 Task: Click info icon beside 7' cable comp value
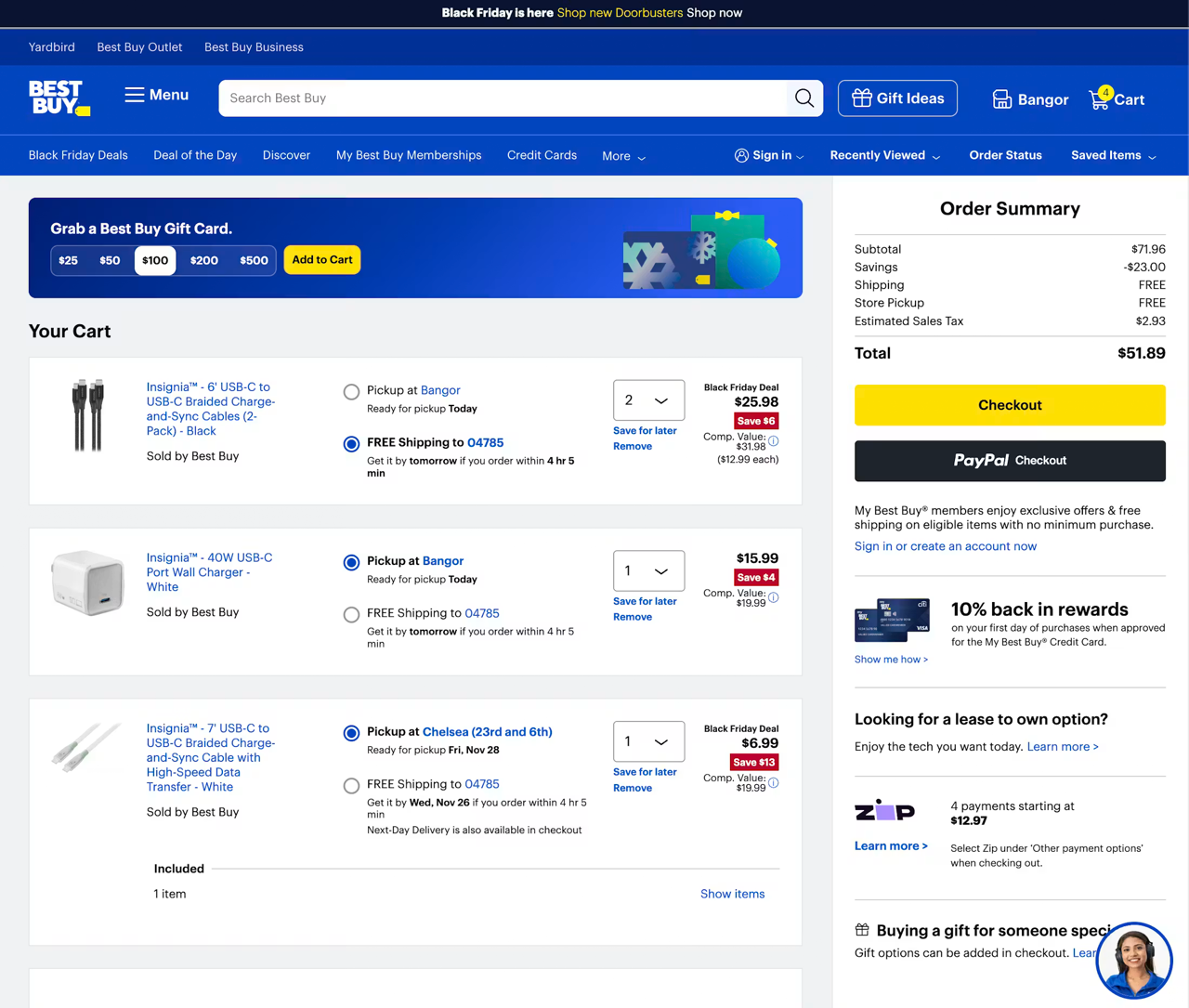pos(774,782)
